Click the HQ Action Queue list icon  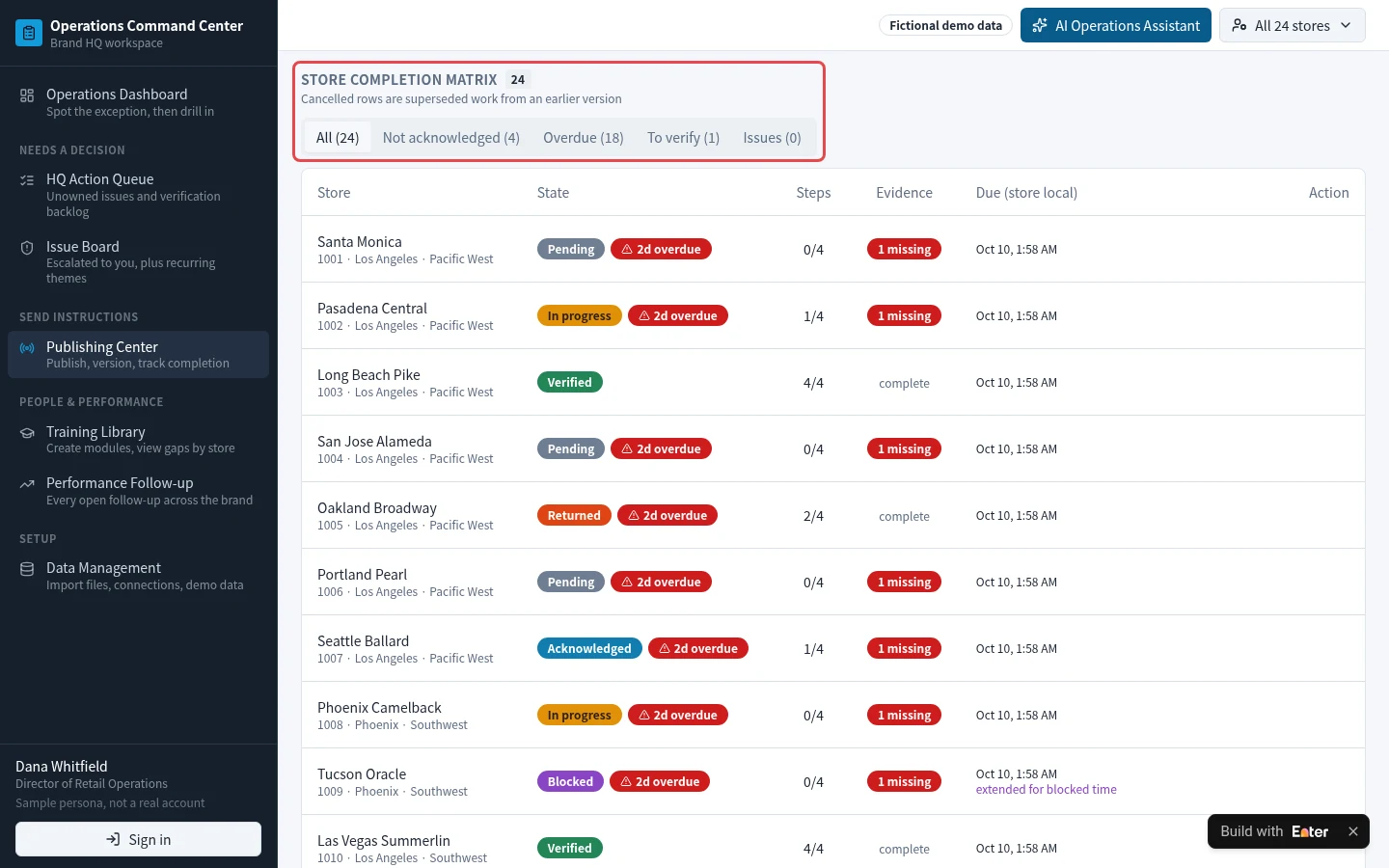(x=27, y=180)
